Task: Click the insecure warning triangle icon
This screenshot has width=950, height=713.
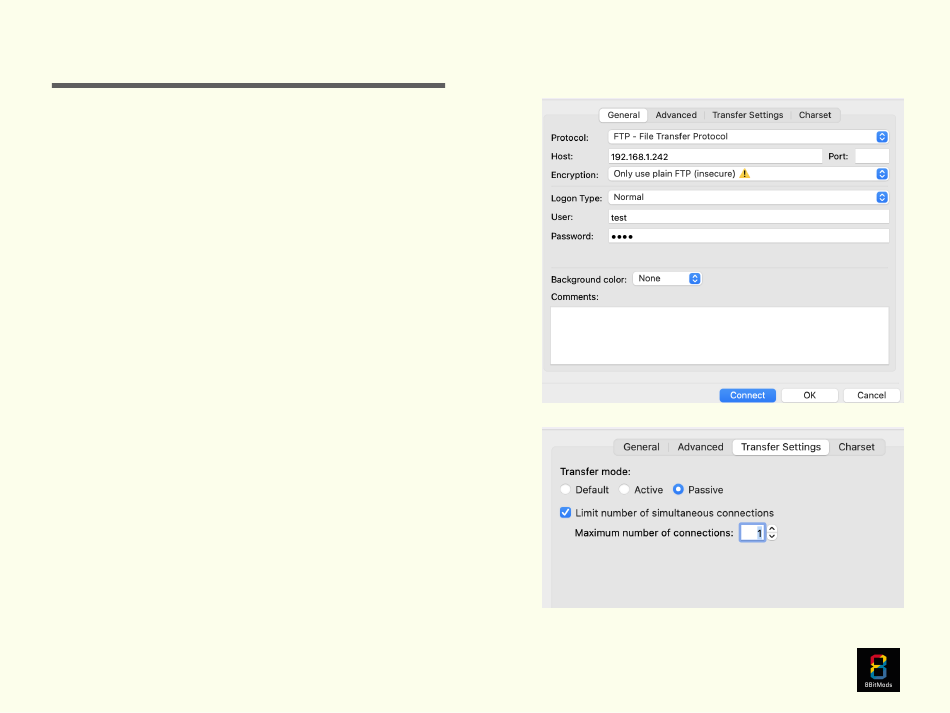Action: pyautogui.click(x=745, y=174)
